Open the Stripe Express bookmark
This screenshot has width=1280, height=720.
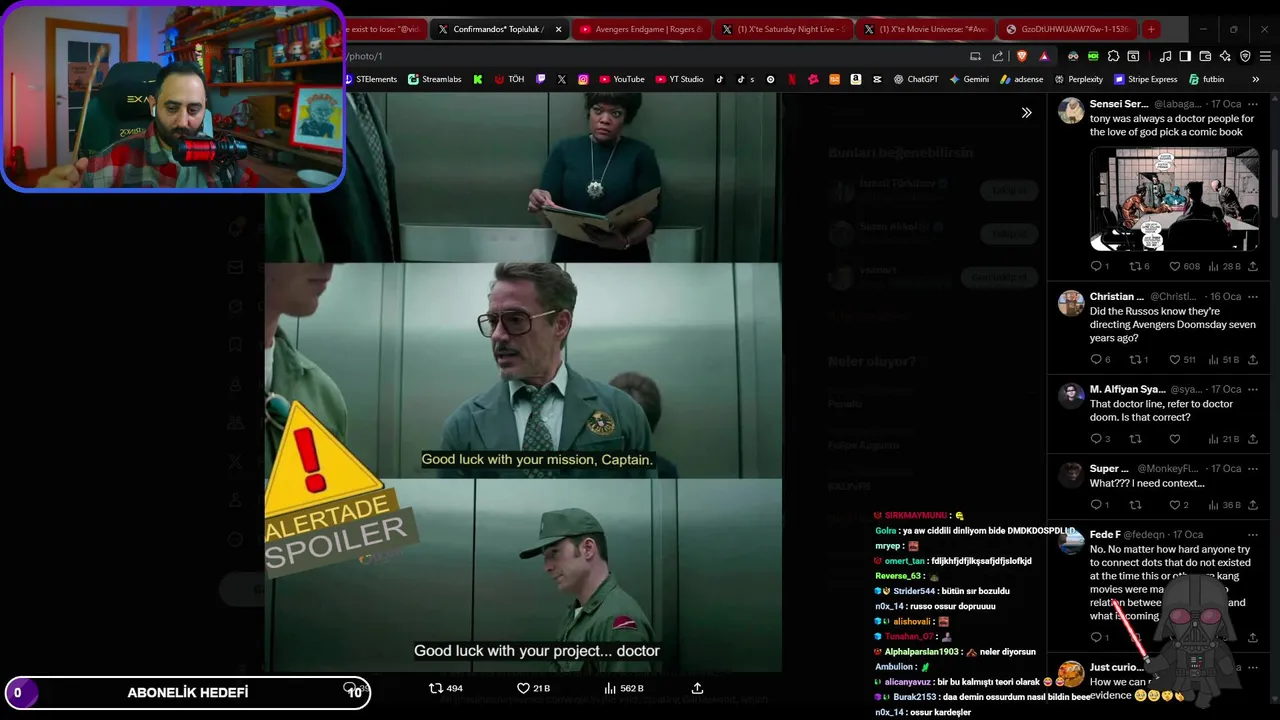[1146, 79]
